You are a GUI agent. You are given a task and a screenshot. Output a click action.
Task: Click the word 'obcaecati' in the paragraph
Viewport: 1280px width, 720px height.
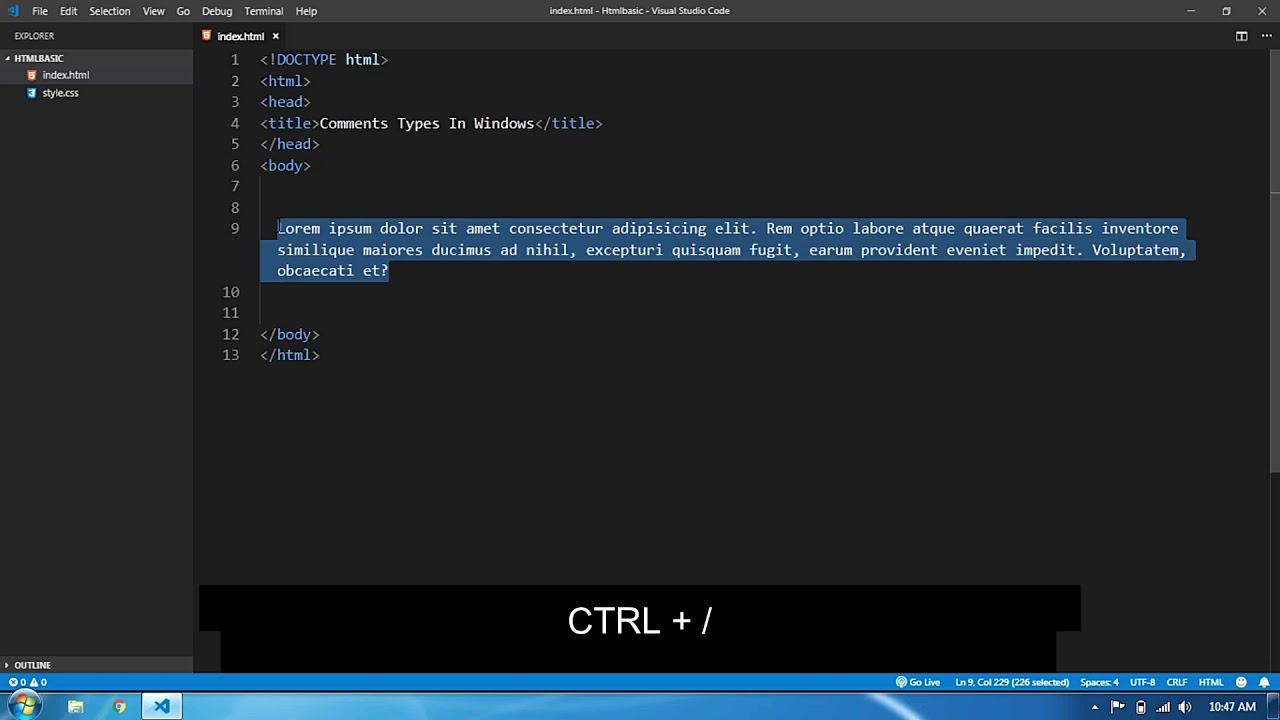tap(316, 271)
